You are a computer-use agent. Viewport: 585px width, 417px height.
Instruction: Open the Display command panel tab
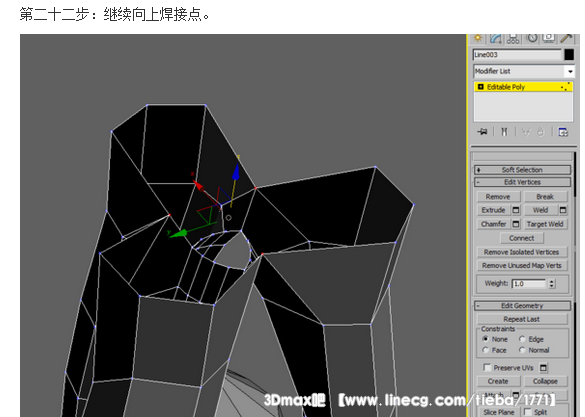click(x=548, y=38)
